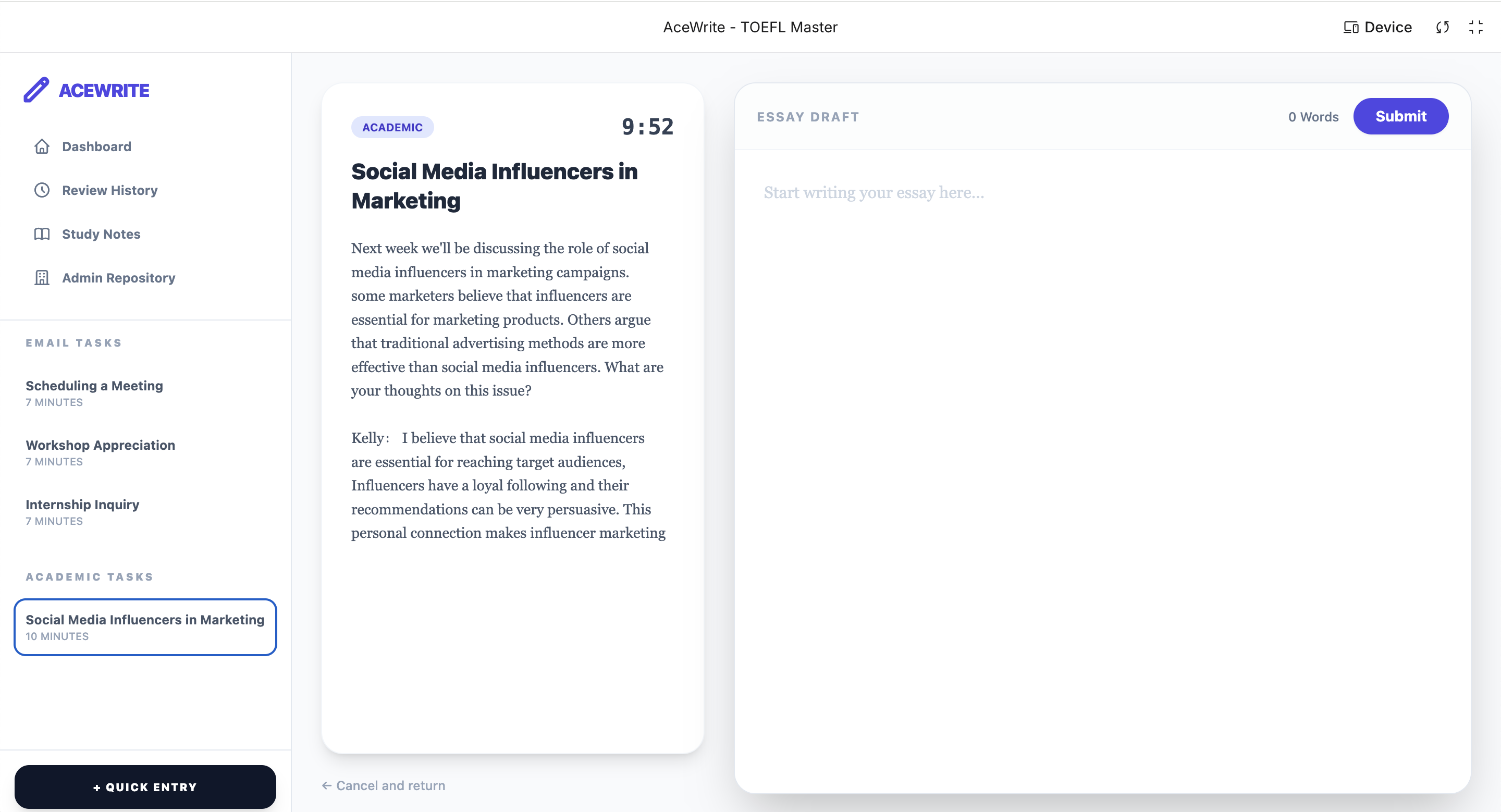1501x812 pixels.
Task: Click the AceWrite pencil logo icon
Action: coord(36,90)
